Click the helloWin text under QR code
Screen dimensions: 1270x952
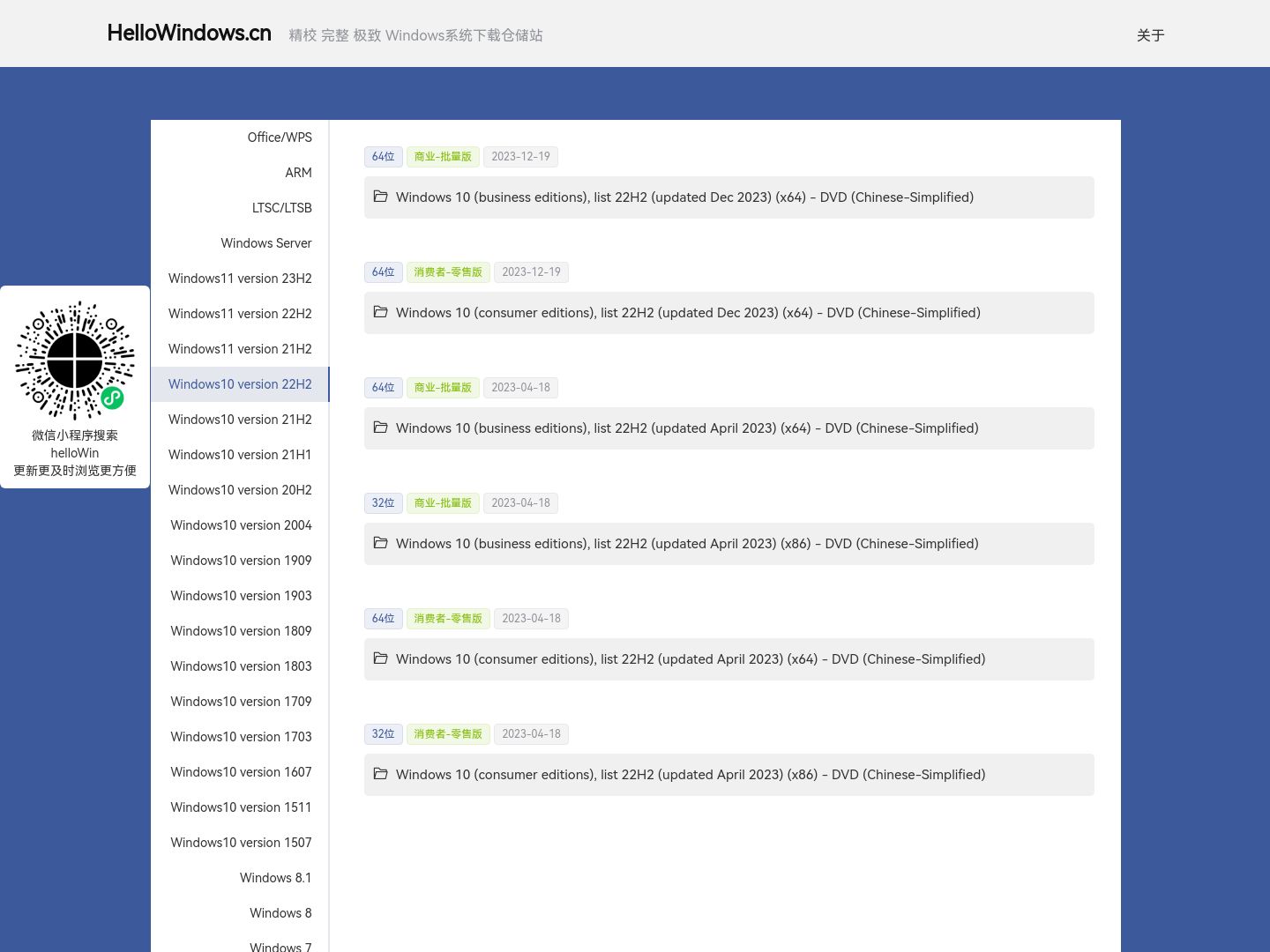pos(75,453)
